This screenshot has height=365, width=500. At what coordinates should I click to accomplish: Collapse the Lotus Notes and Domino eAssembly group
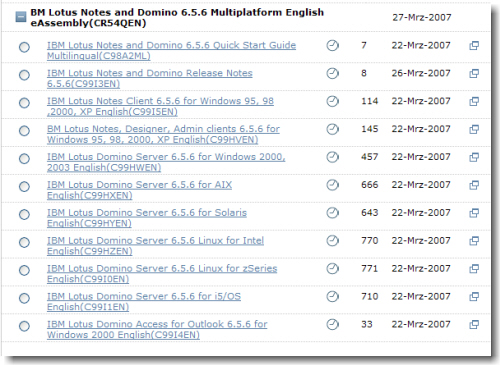pos(21,17)
